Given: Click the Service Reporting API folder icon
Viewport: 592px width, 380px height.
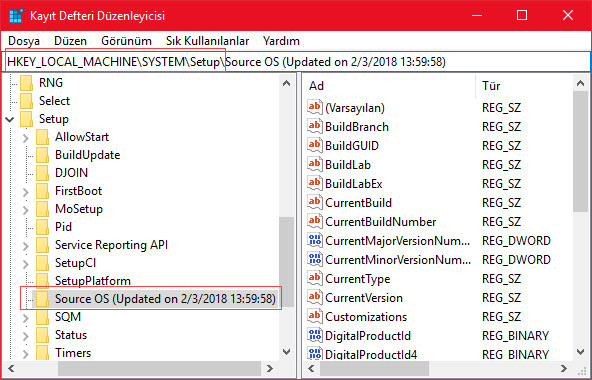Looking at the screenshot, I should point(42,245).
